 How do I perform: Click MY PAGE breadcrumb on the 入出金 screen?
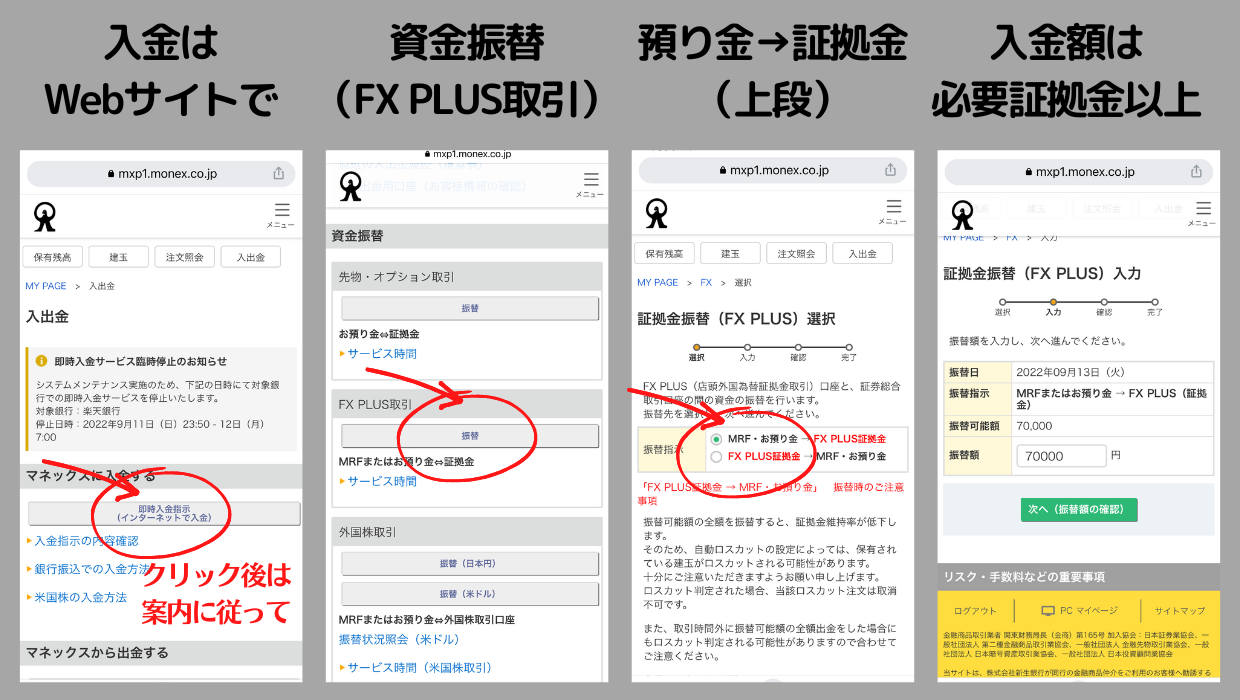point(46,286)
